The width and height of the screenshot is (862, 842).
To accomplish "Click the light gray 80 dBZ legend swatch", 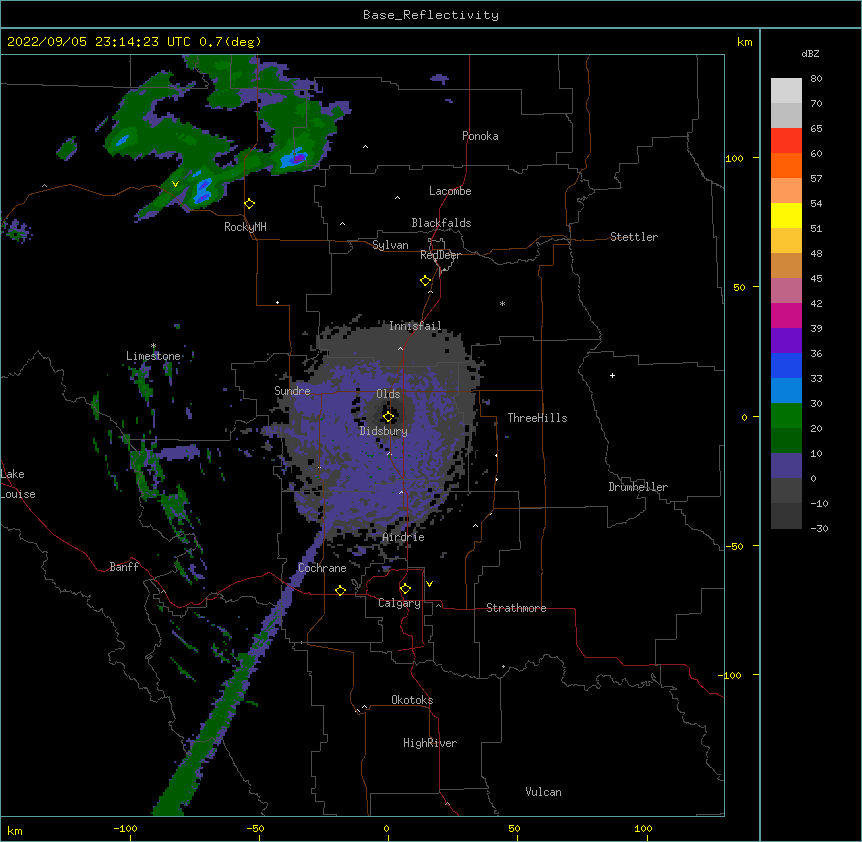I will pos(786,91).
